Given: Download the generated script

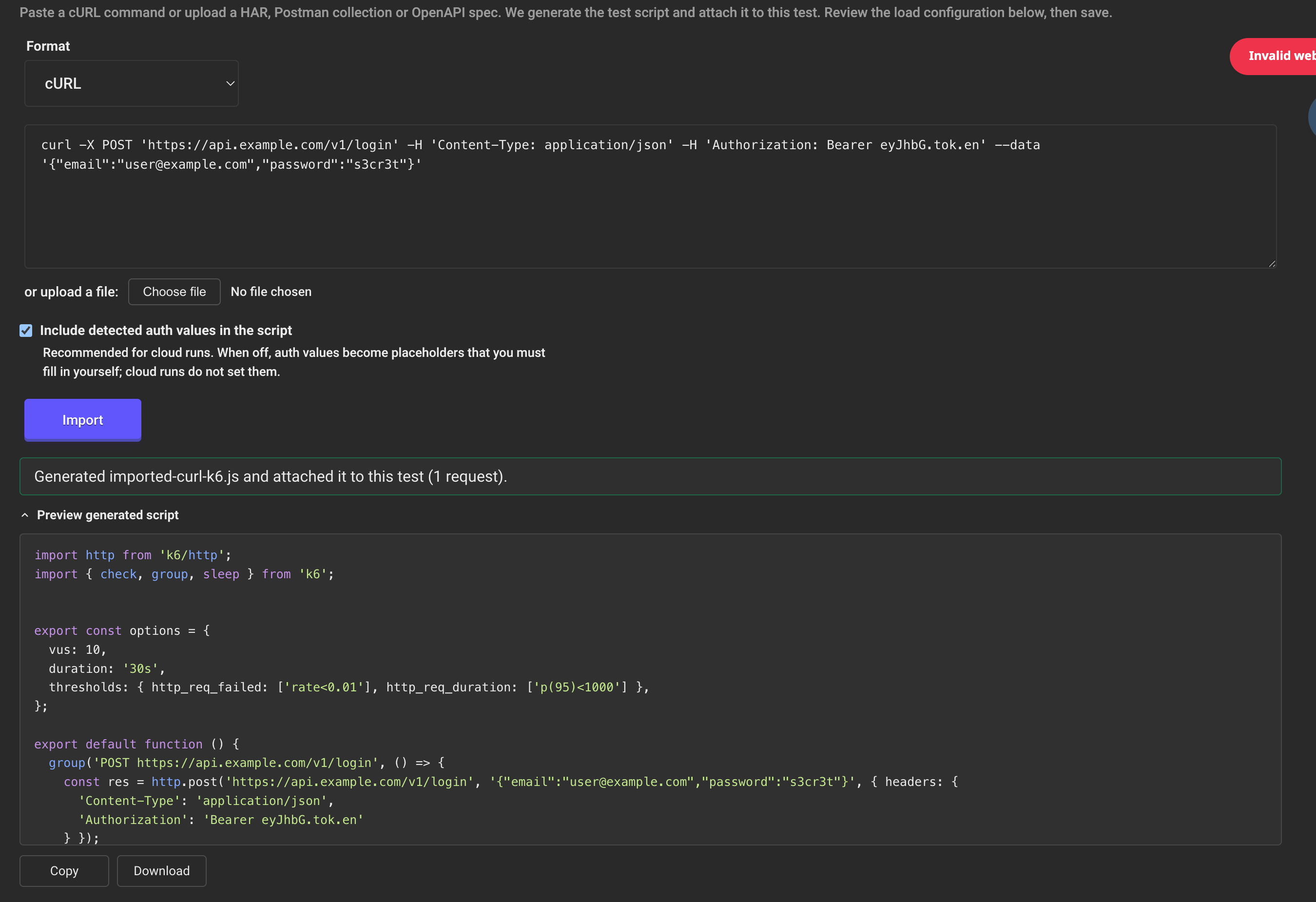Looking at the screenshot, I should coord(161,871).
